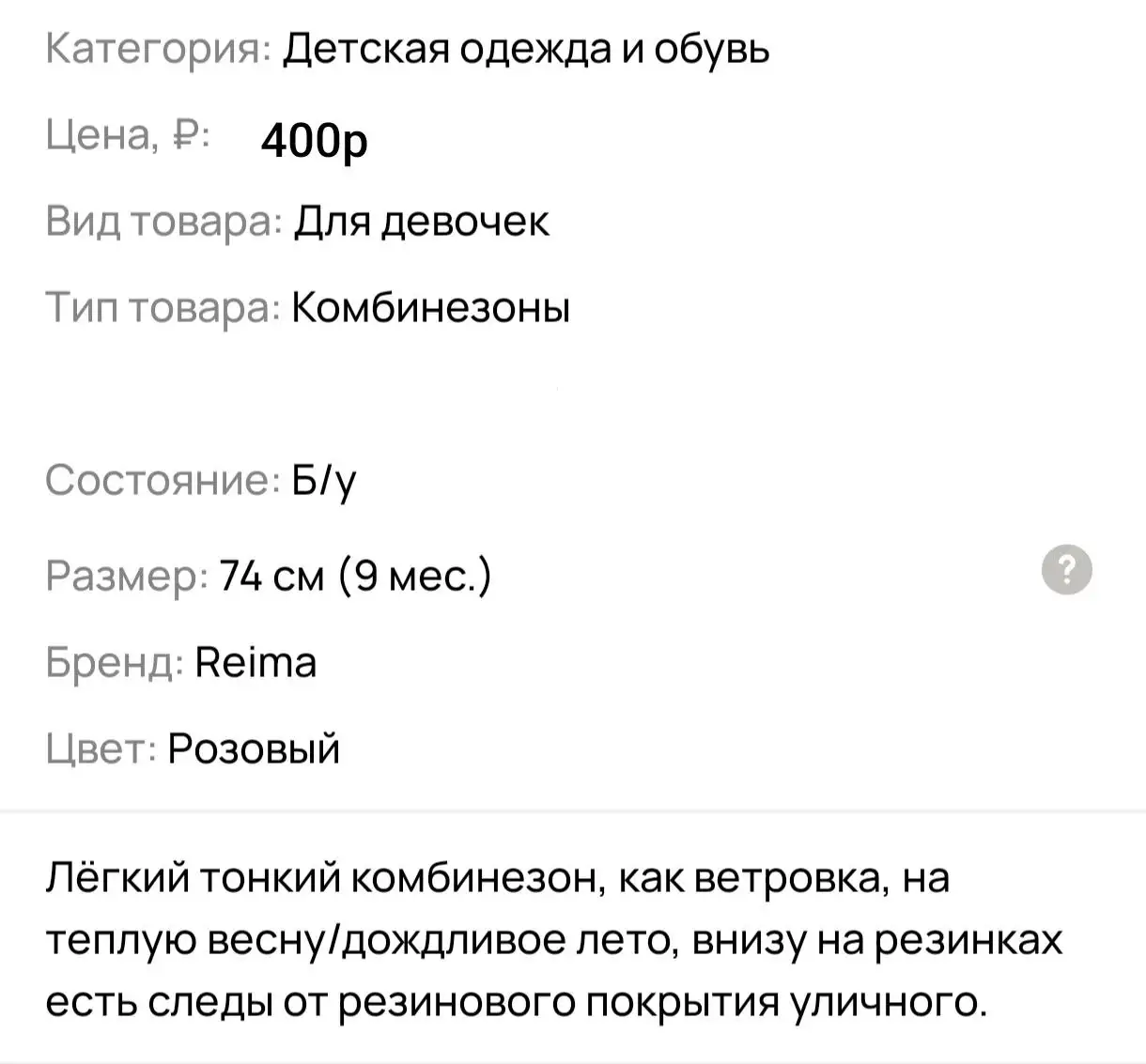Click the Цена field label
1146x1064 pixels.
click(105, 139)
